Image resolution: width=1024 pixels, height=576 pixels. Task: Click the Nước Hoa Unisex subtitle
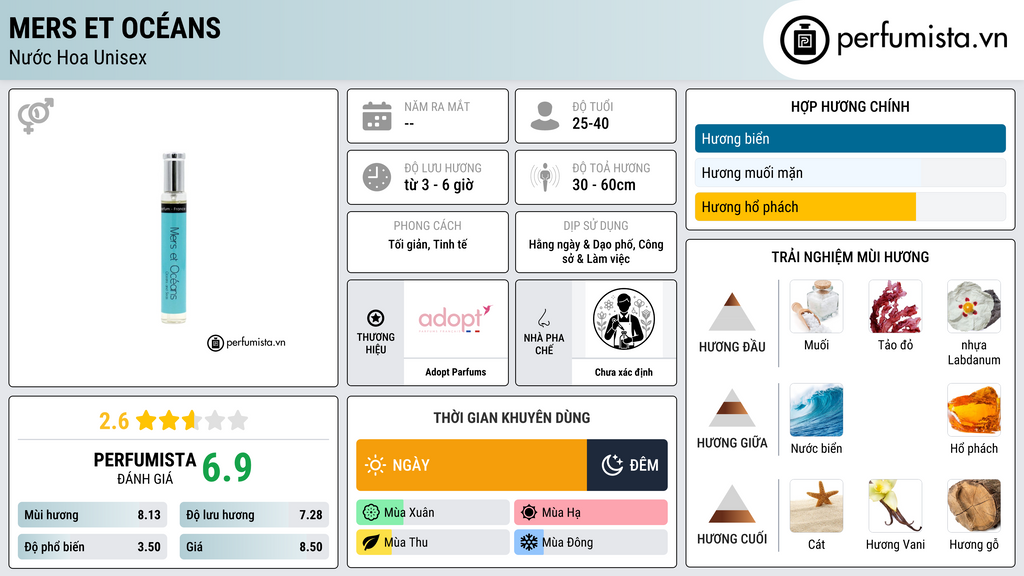tap(78, 58)
